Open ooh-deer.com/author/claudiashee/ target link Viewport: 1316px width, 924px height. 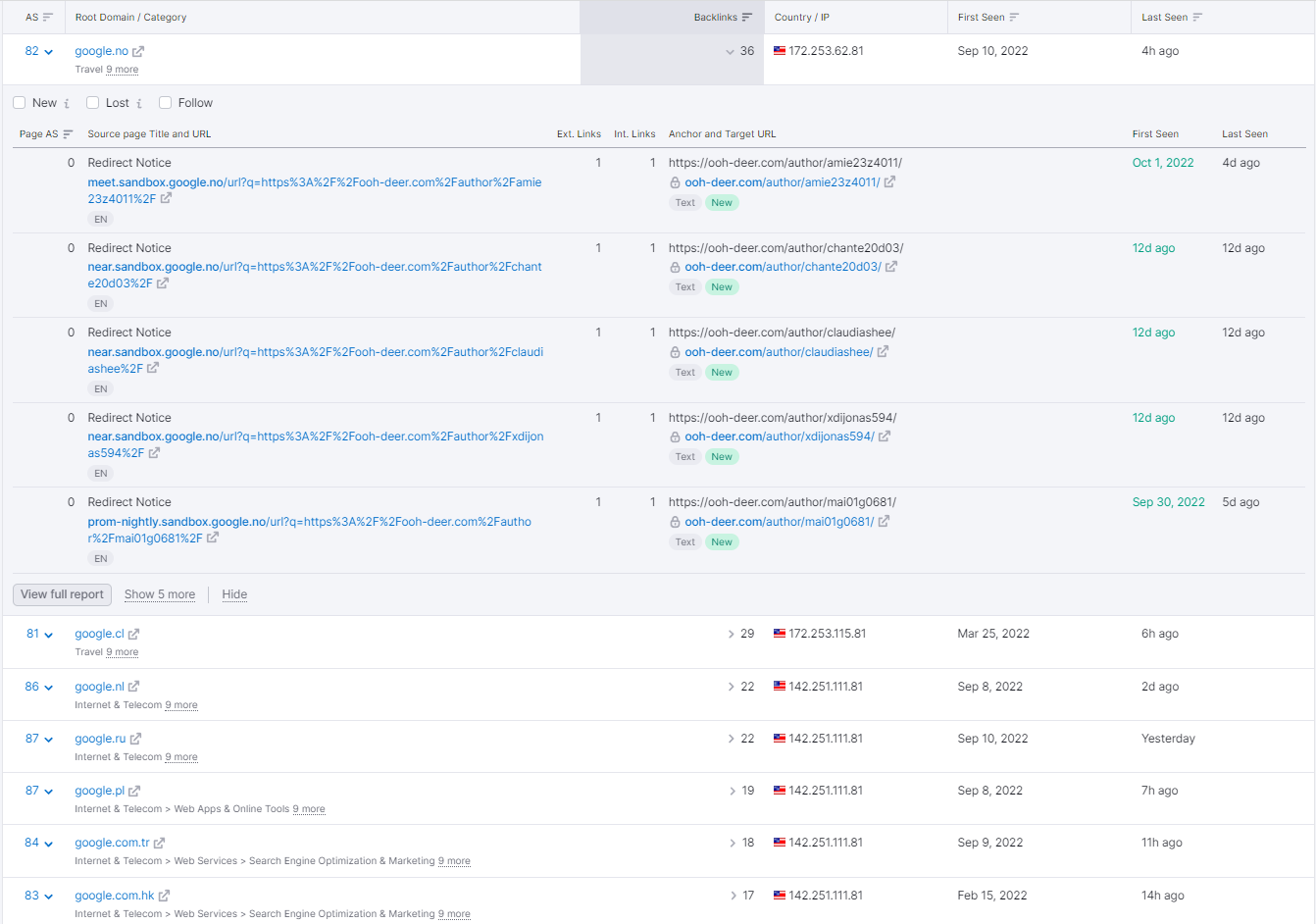779,352
